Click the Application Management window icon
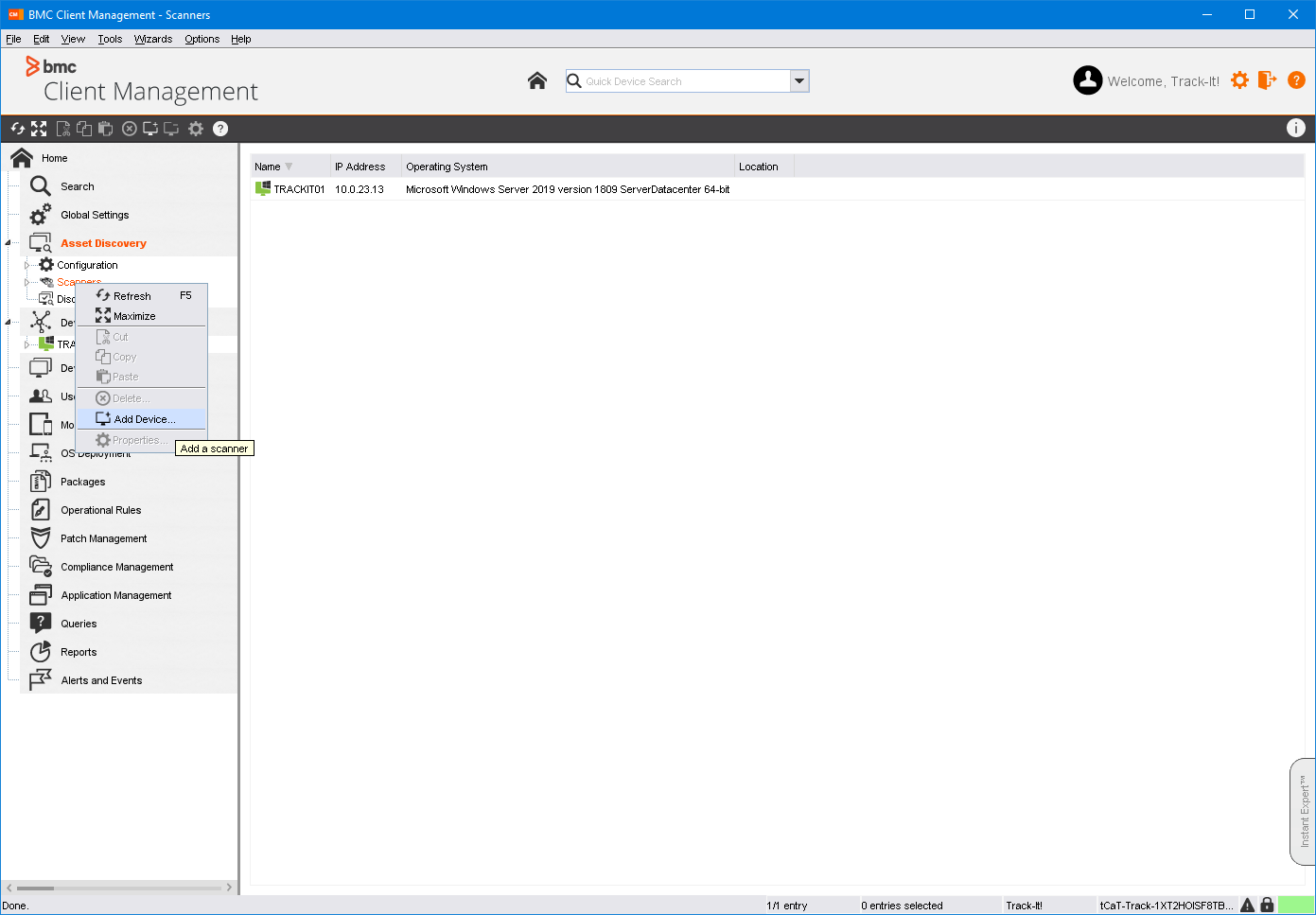Screen dimensions: 1316x915 pos(41,595)
